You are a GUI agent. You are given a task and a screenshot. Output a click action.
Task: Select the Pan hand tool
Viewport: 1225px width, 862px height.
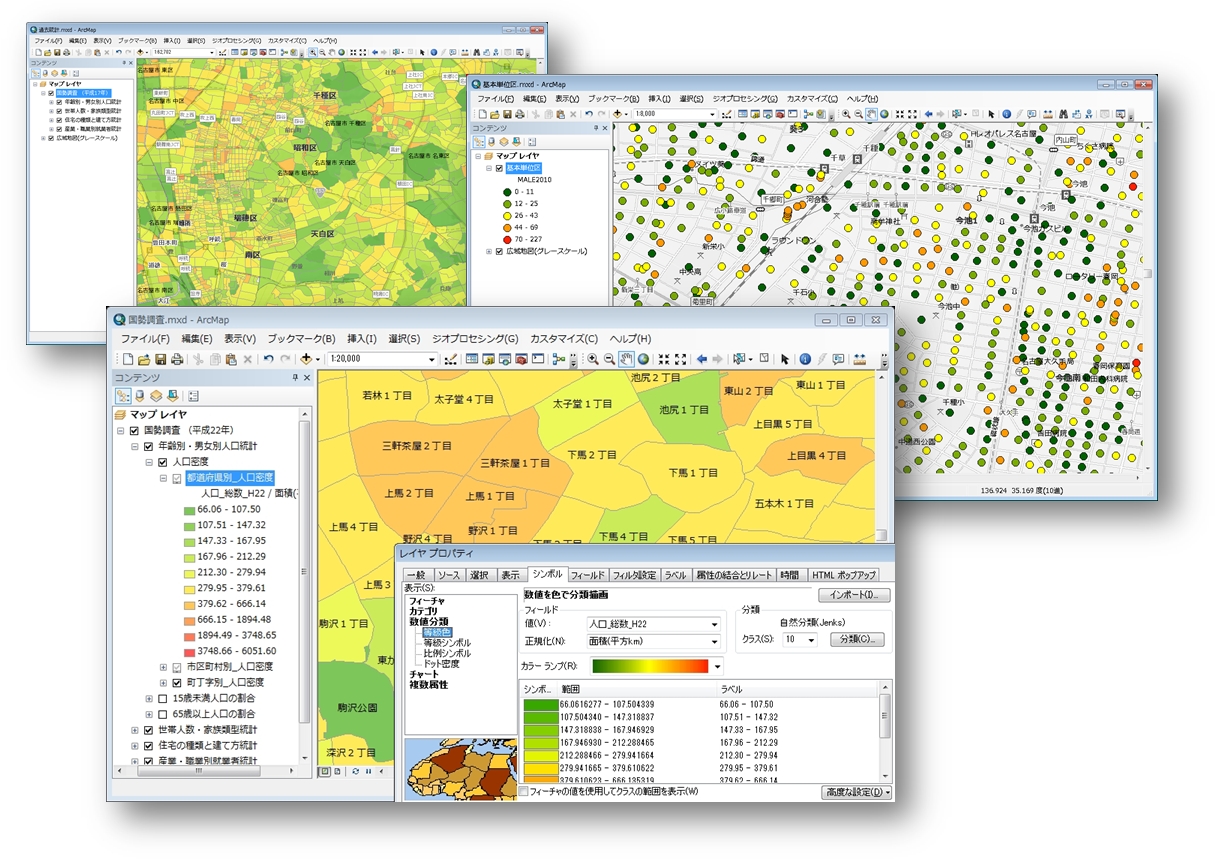626,359
